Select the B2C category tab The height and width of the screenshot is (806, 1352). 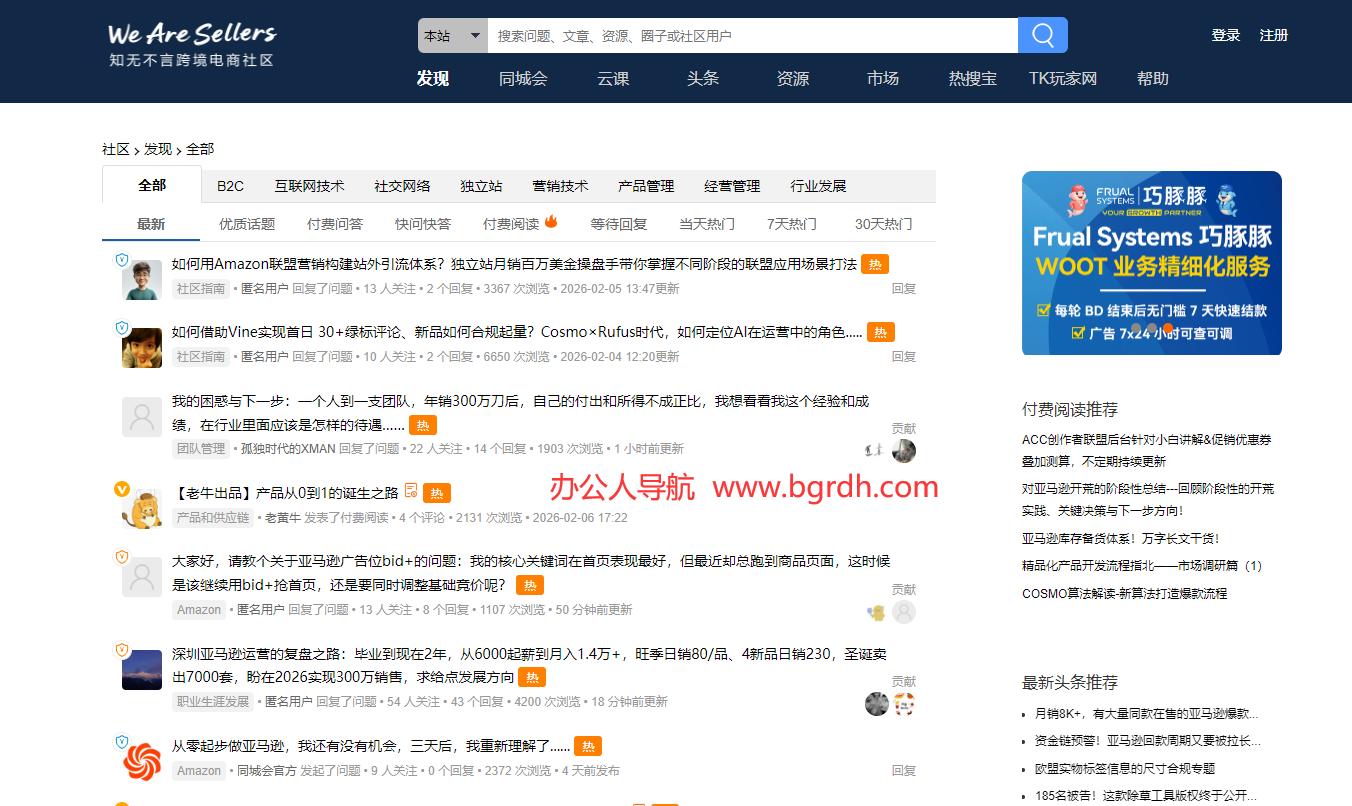[230, 186]
